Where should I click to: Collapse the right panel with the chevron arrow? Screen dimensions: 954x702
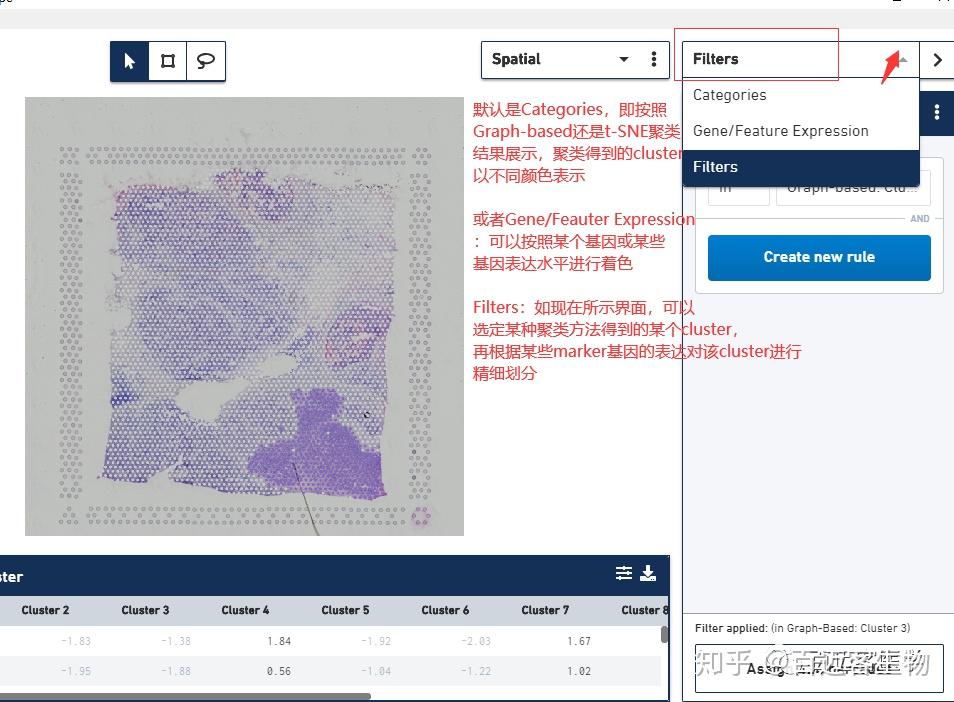pyautogui.click(x=938, y=59)
